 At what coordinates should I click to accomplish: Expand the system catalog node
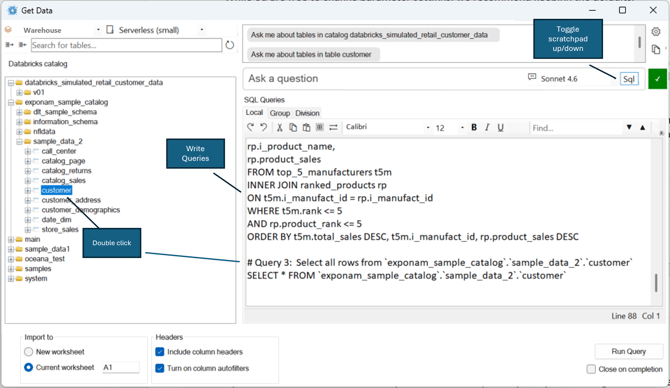pyautogui.click(x=11, y=279)
